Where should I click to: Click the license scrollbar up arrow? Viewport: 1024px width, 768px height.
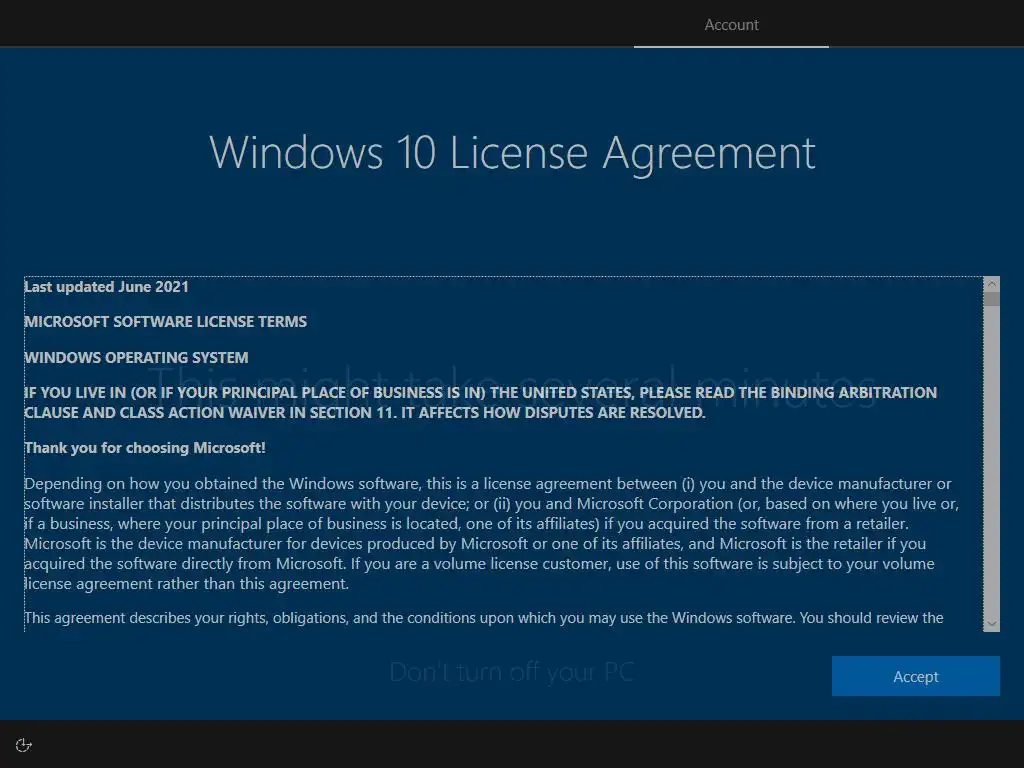991,284
